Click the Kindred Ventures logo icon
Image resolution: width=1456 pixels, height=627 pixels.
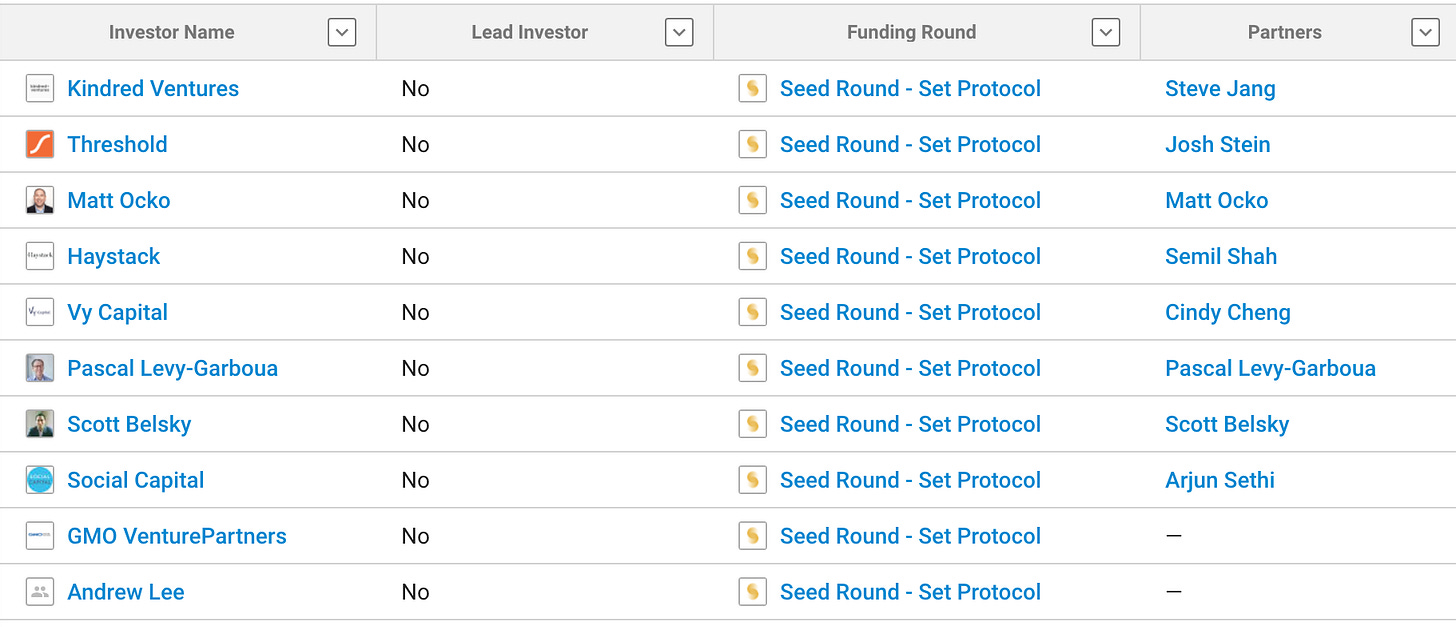[x=40, y=88]
